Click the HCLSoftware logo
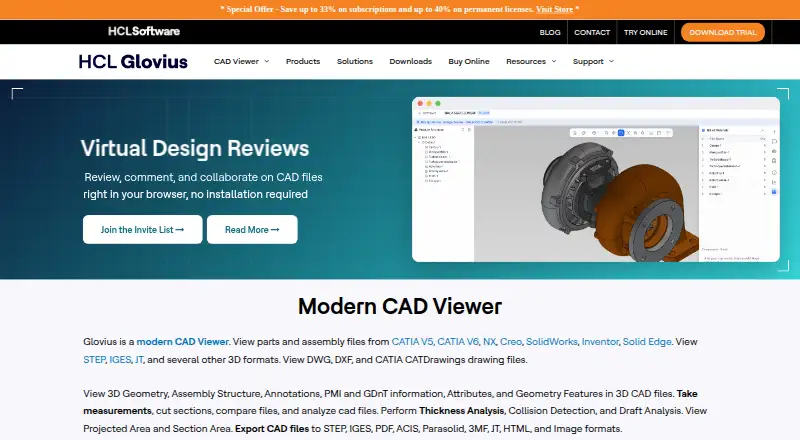The width and height of the screenshot is (800, 440). pos(144,31)
